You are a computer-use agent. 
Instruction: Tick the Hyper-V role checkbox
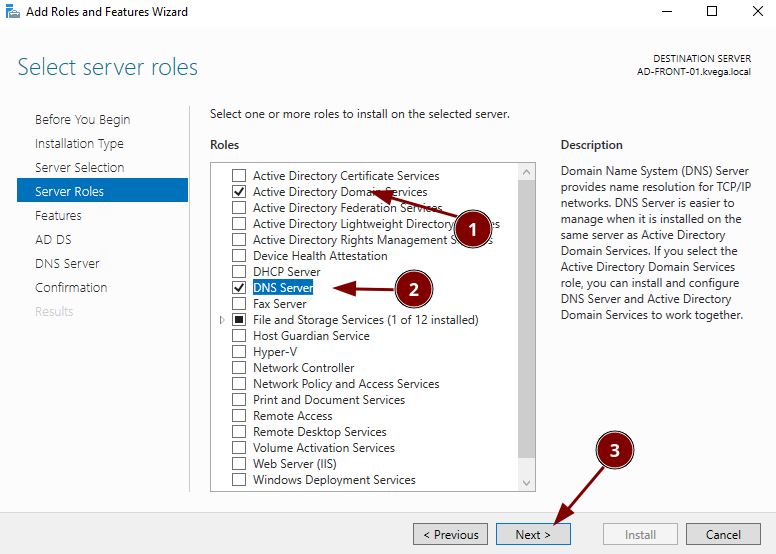tap(238, 352)
